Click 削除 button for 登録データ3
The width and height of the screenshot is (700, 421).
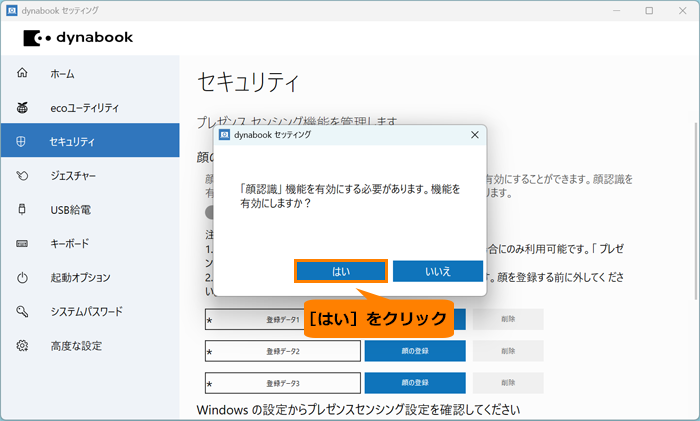pos(508,383)
